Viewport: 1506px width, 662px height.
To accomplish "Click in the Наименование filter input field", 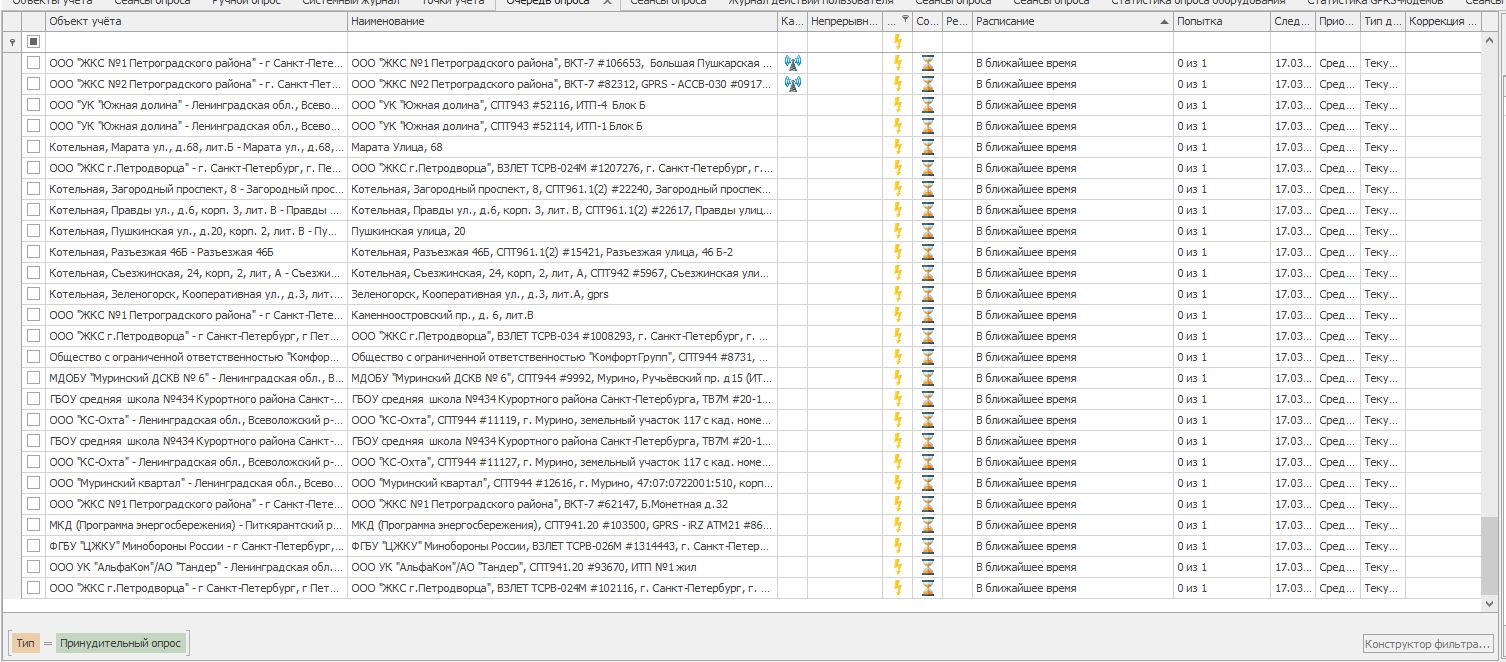I will [x=560, y=42].
